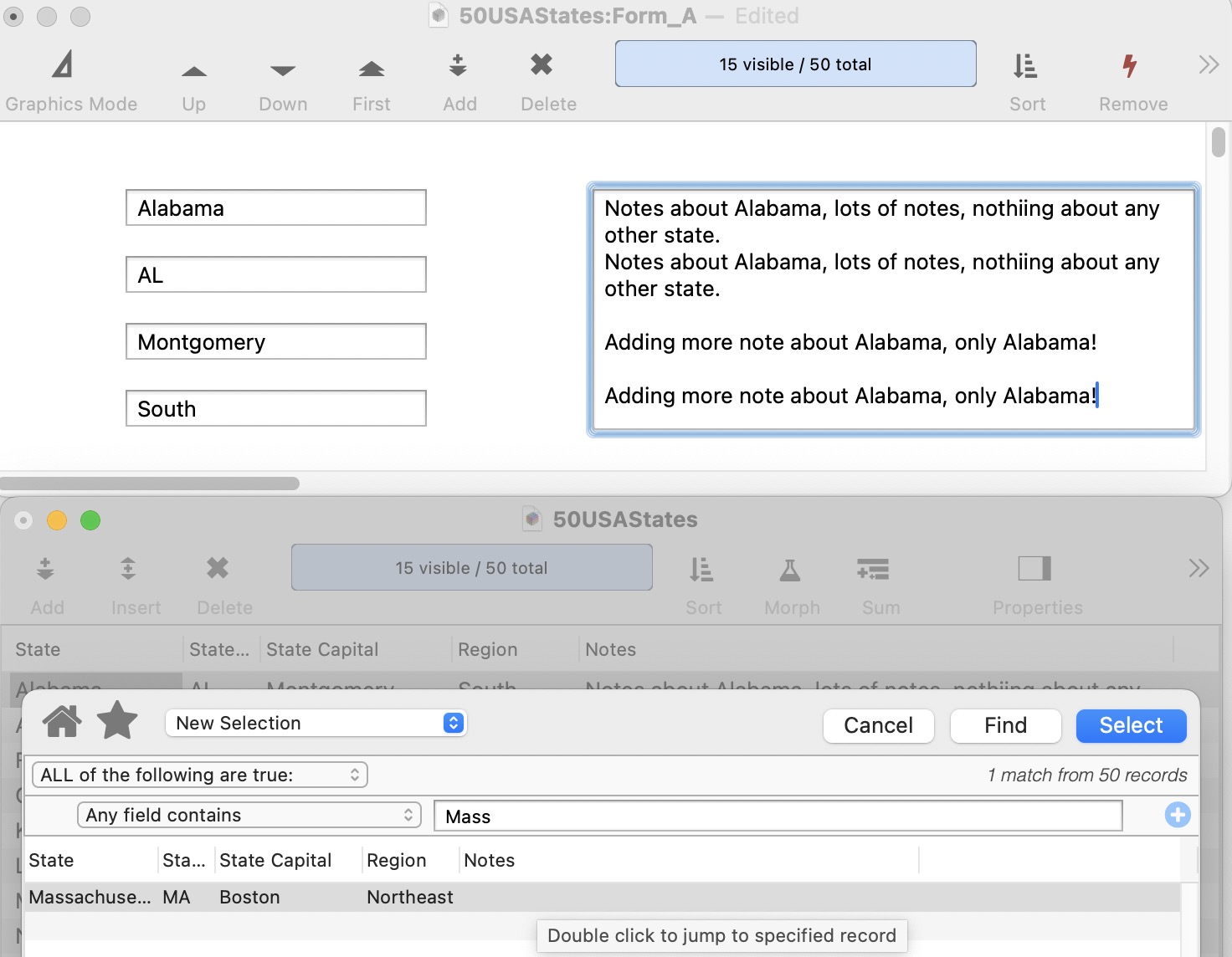Click the AL abbreviation field
Viewport: 1232px width, 957px height.
click(276, 274)
